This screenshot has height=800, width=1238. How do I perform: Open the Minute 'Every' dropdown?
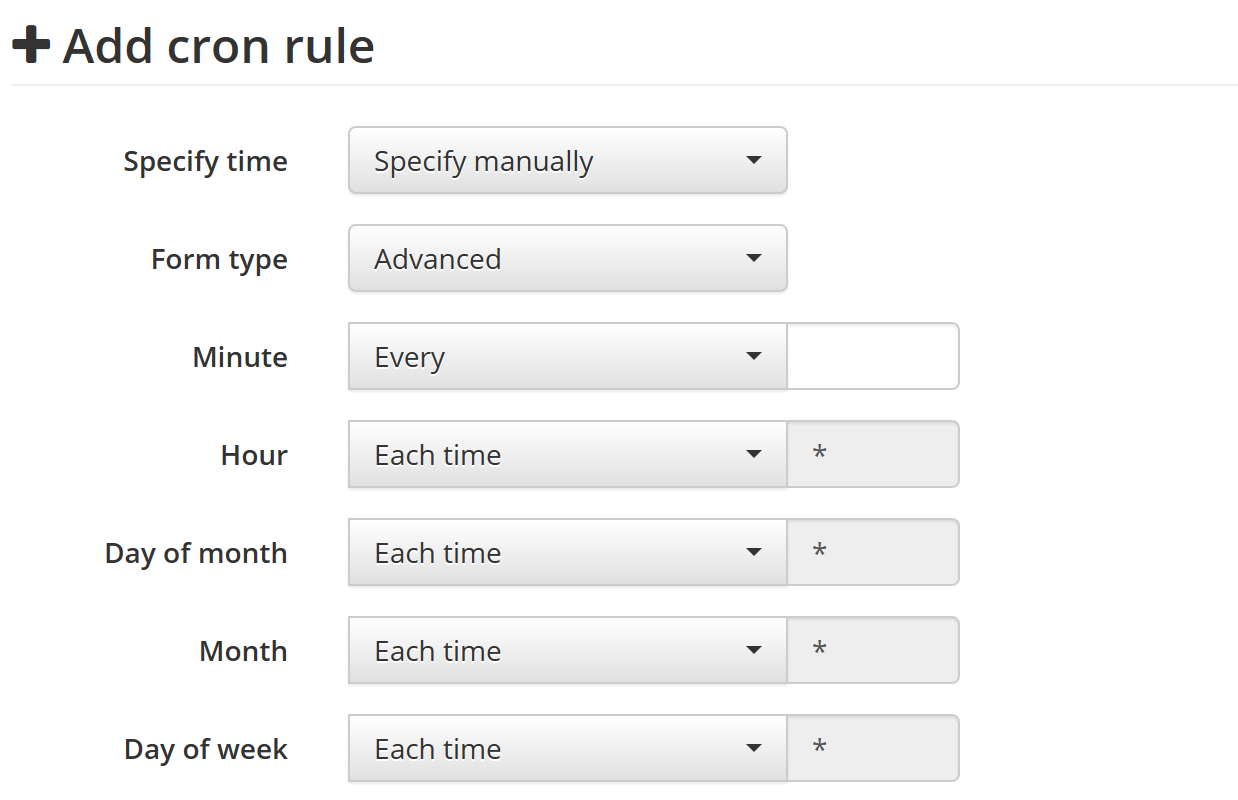coord(568,356)
